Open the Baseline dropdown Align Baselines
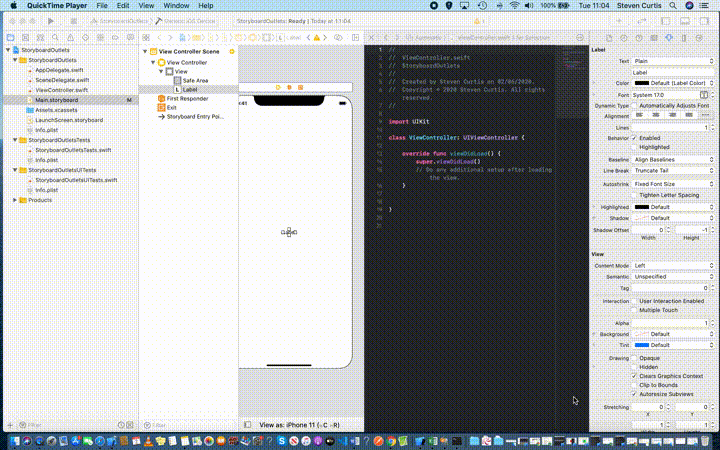The height and width of the screenshot is (450, 720). coord(673,159)
